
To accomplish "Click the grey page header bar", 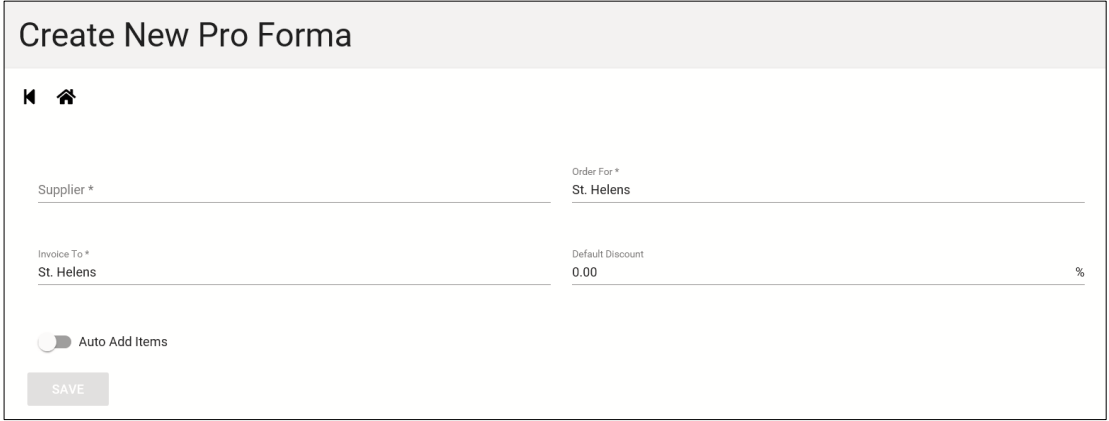I will coord(554,35).
